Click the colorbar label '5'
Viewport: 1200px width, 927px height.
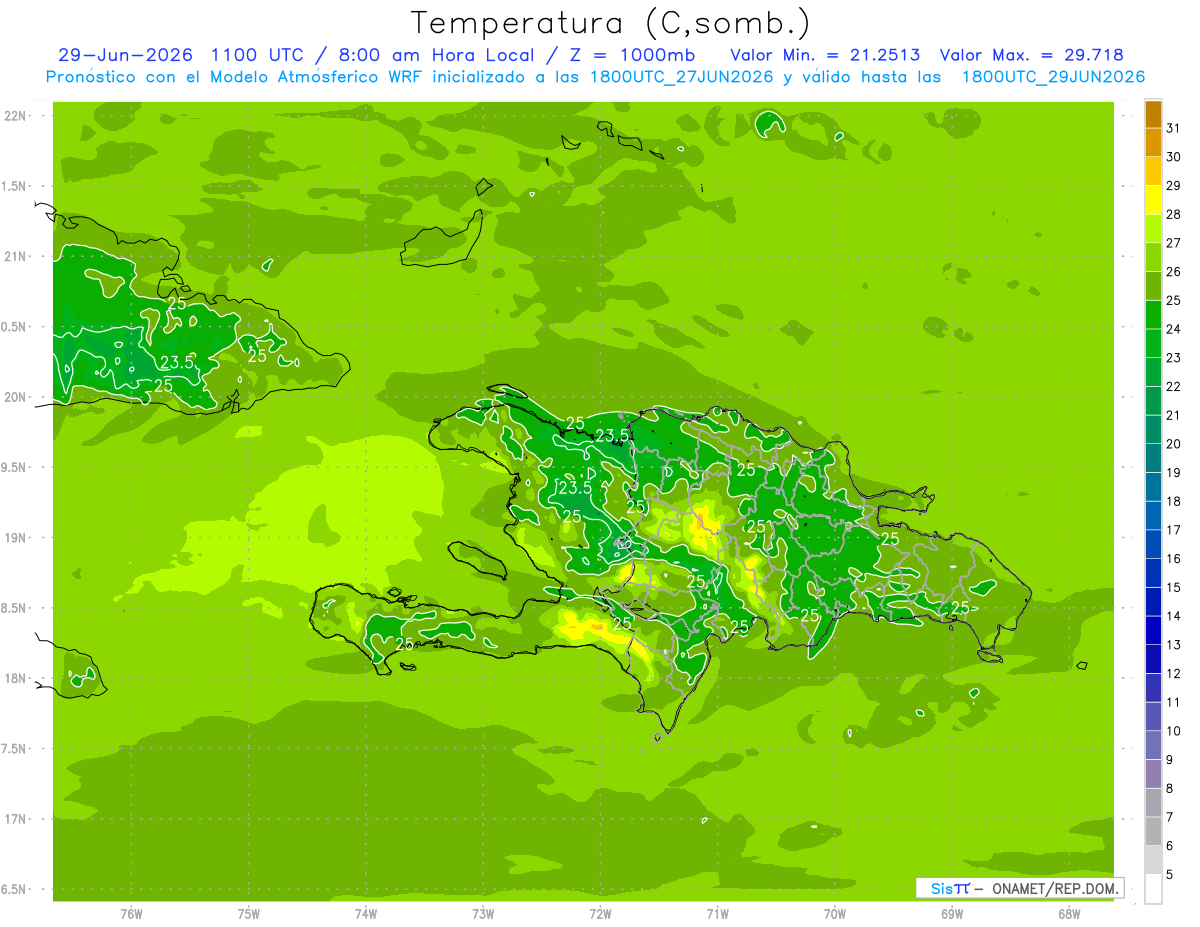pos(1170,875)
